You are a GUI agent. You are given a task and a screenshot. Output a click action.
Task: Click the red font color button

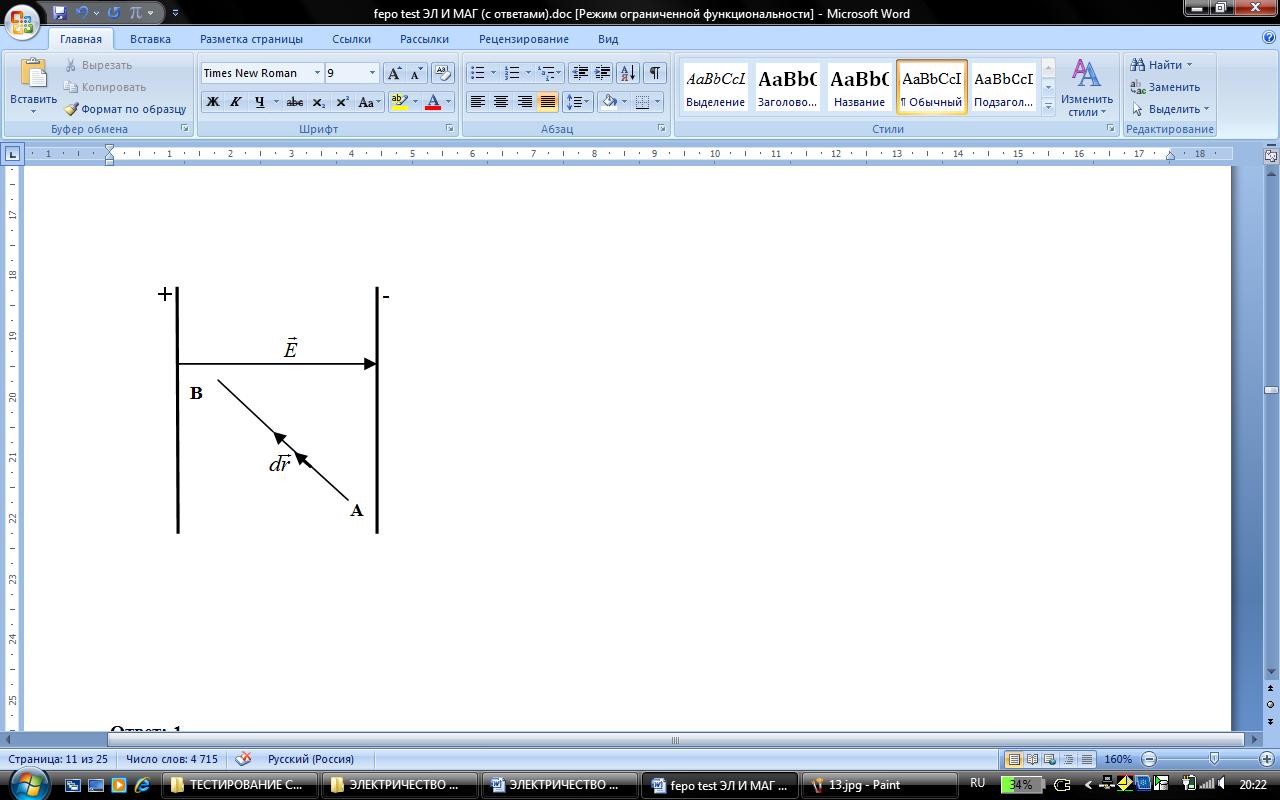pos(433,102)
